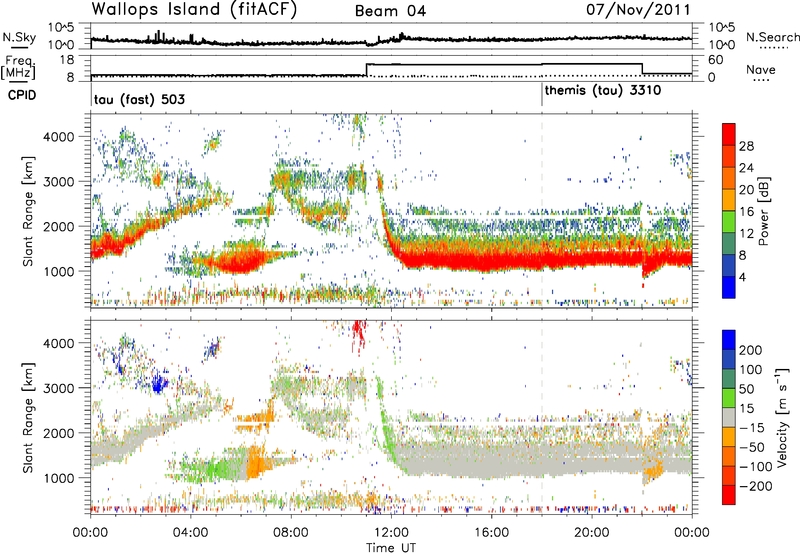Screen dimensions: 800x554
Task: Click the 'Beam 04' label
Action: coord(390,11)
